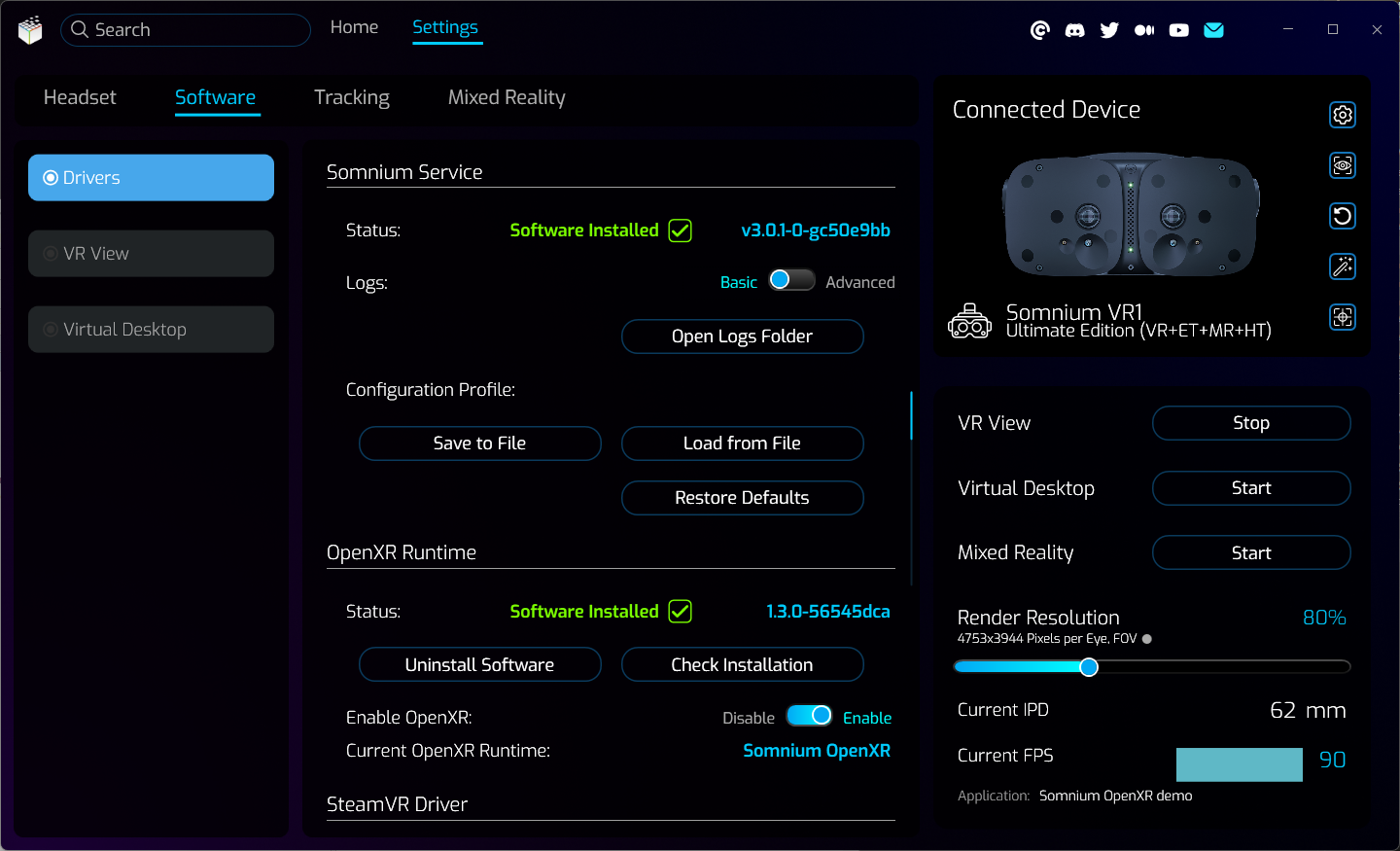
Task: Click the Render Resolution slider handle
Action: click(1089, 667)
